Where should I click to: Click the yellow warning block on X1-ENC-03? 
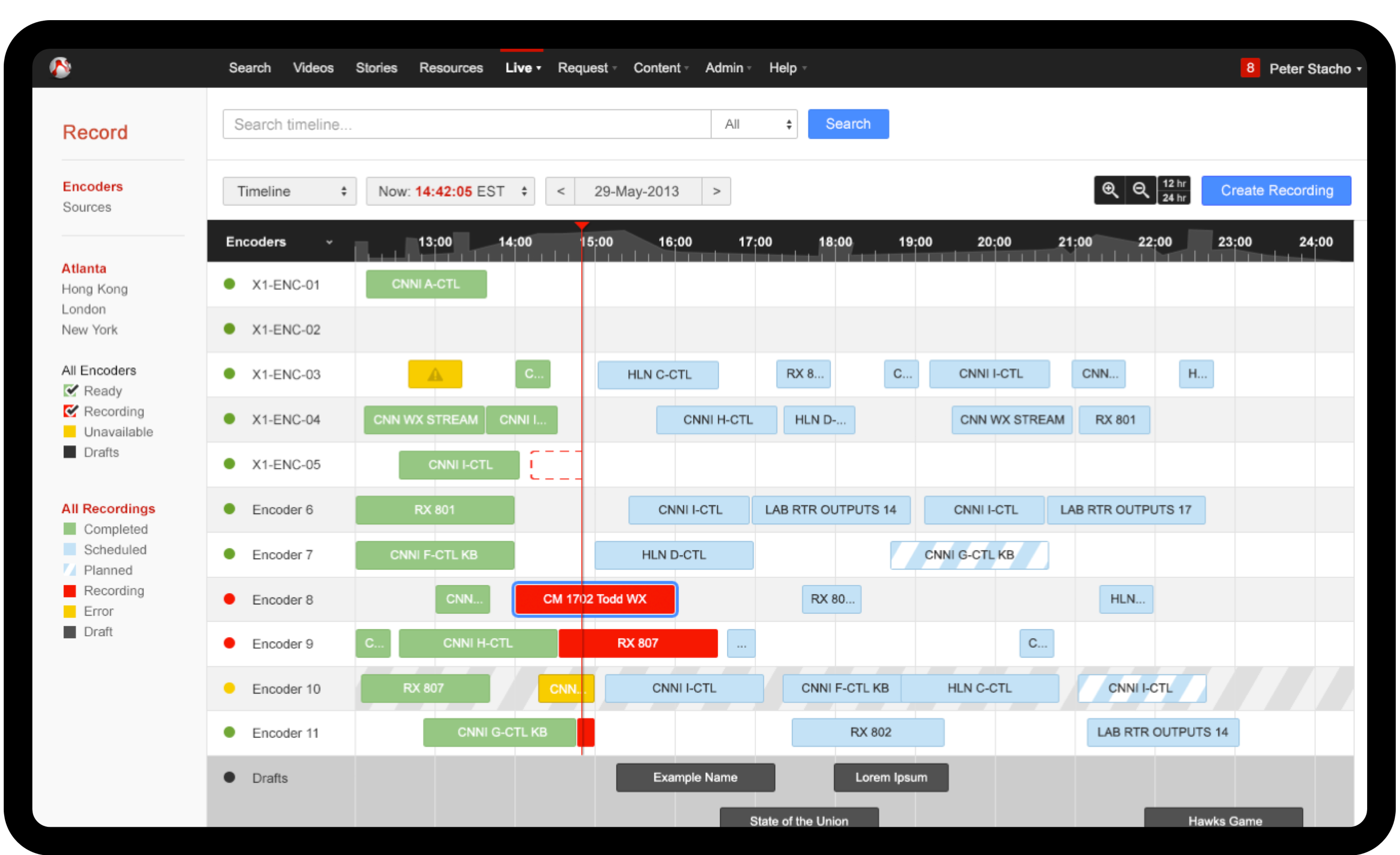coord(435,374)
